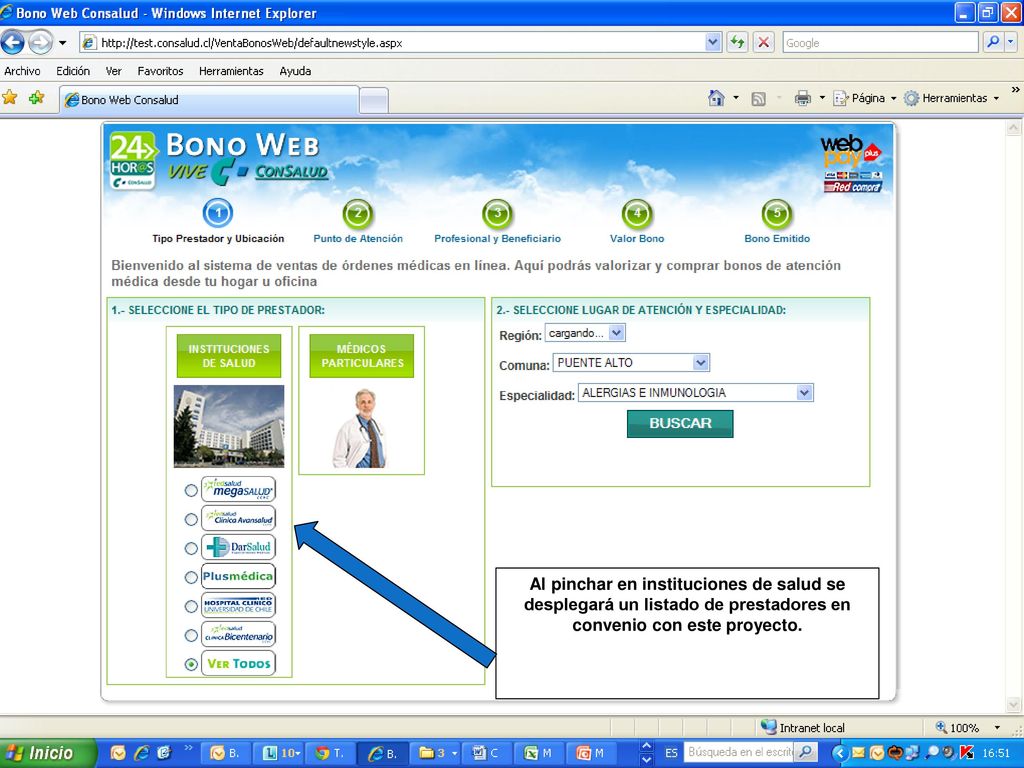Image resolution: width=1024 pixels, height=768 pixels.
Task: Open the Favorites Center star icon
Action: tap(10, 98)
